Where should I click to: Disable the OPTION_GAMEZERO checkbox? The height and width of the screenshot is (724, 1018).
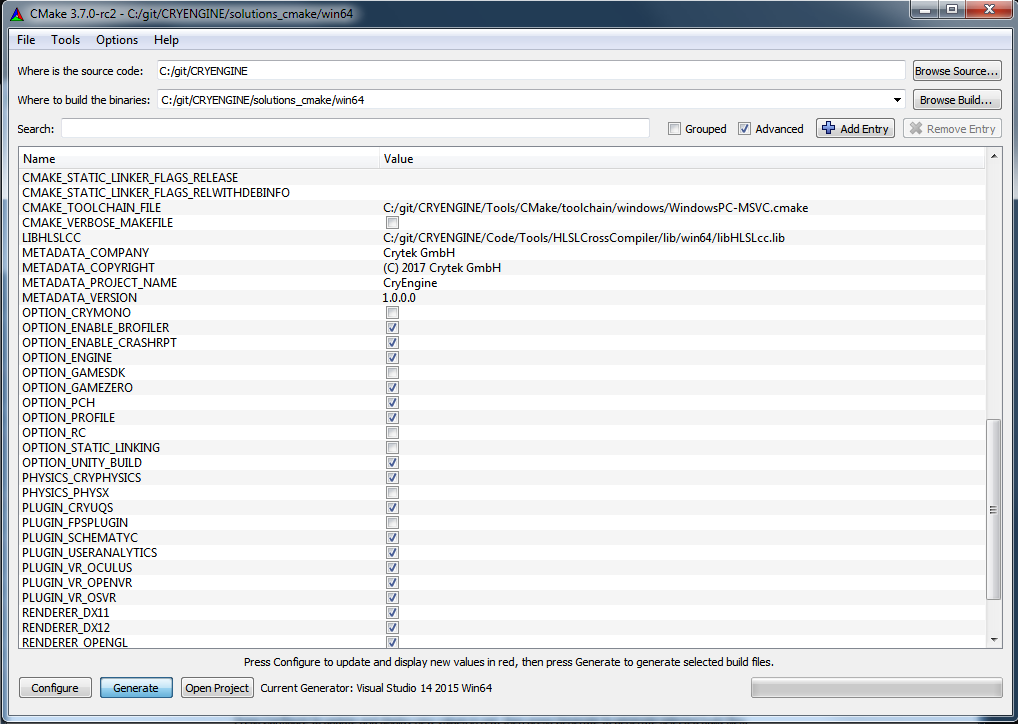coord(392,388)
